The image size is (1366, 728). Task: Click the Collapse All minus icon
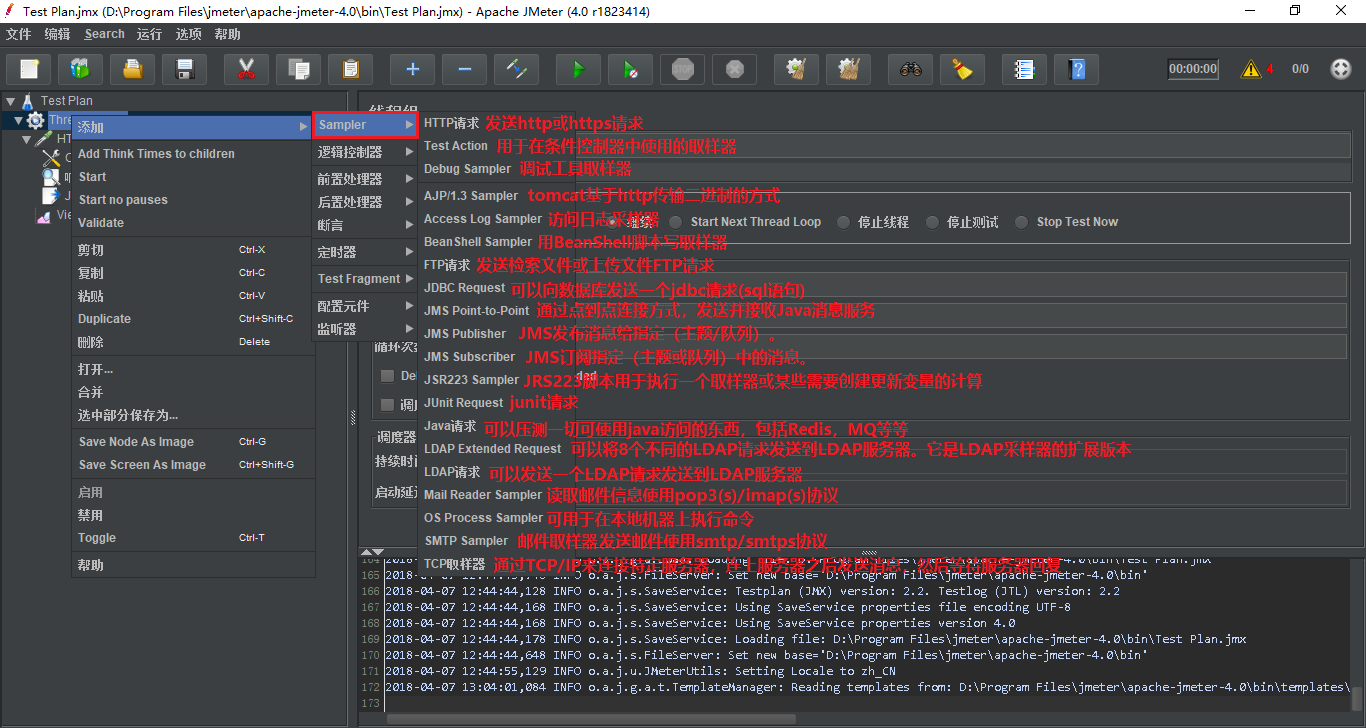pyautogui.click(x=464, y=69)
